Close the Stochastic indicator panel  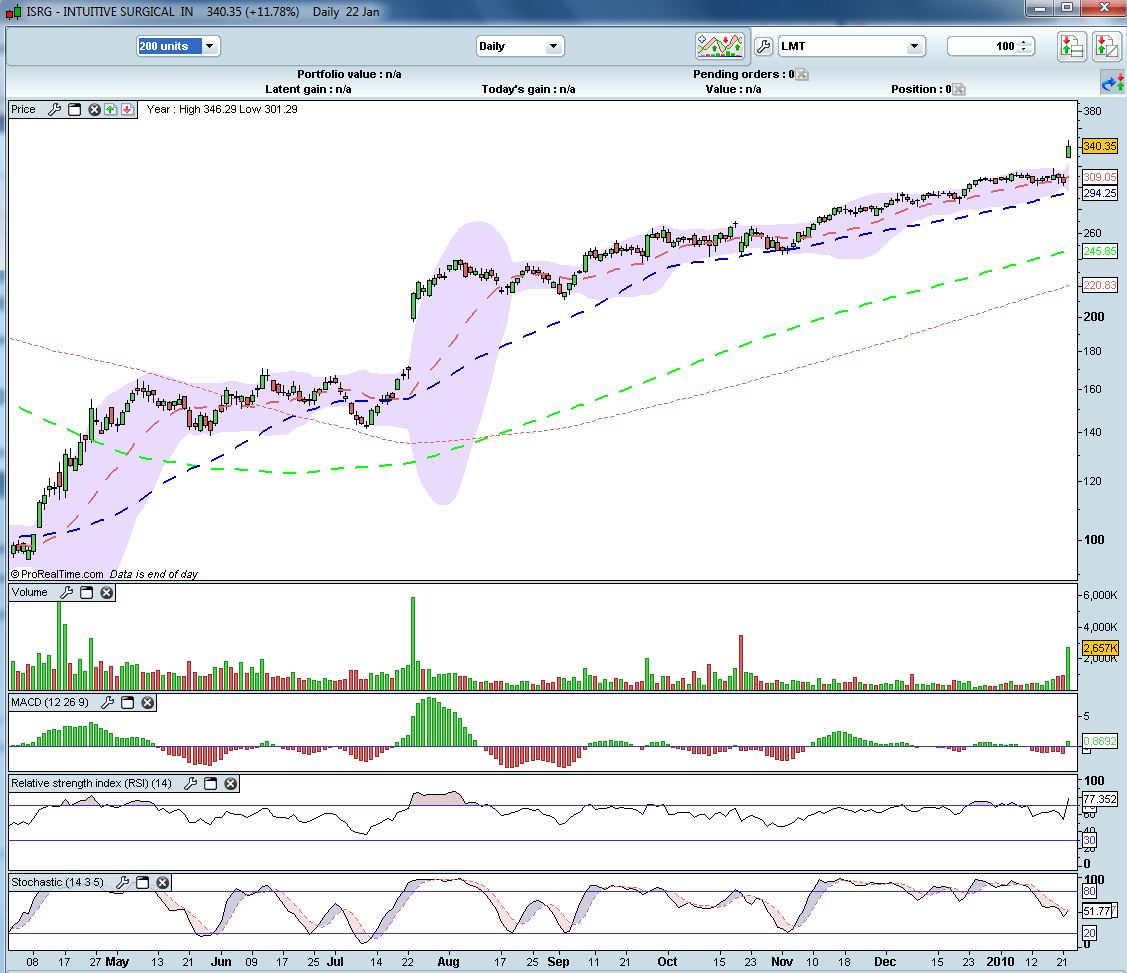click(162, 882)
